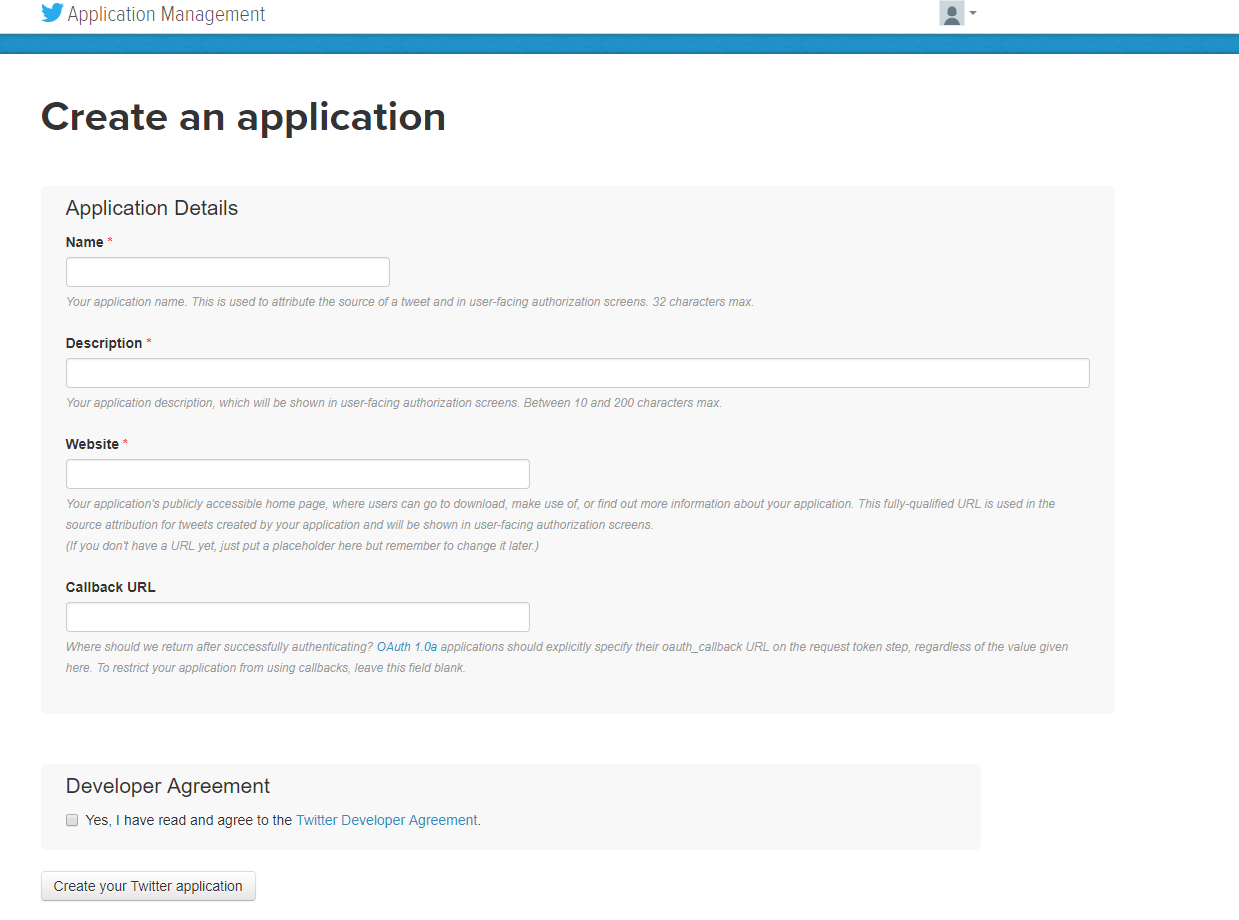Image resolution: width=1239 pixels, height=920 pixels.
Task: Open the OAuth 1.0a link
Action: [x=406, y=647]
